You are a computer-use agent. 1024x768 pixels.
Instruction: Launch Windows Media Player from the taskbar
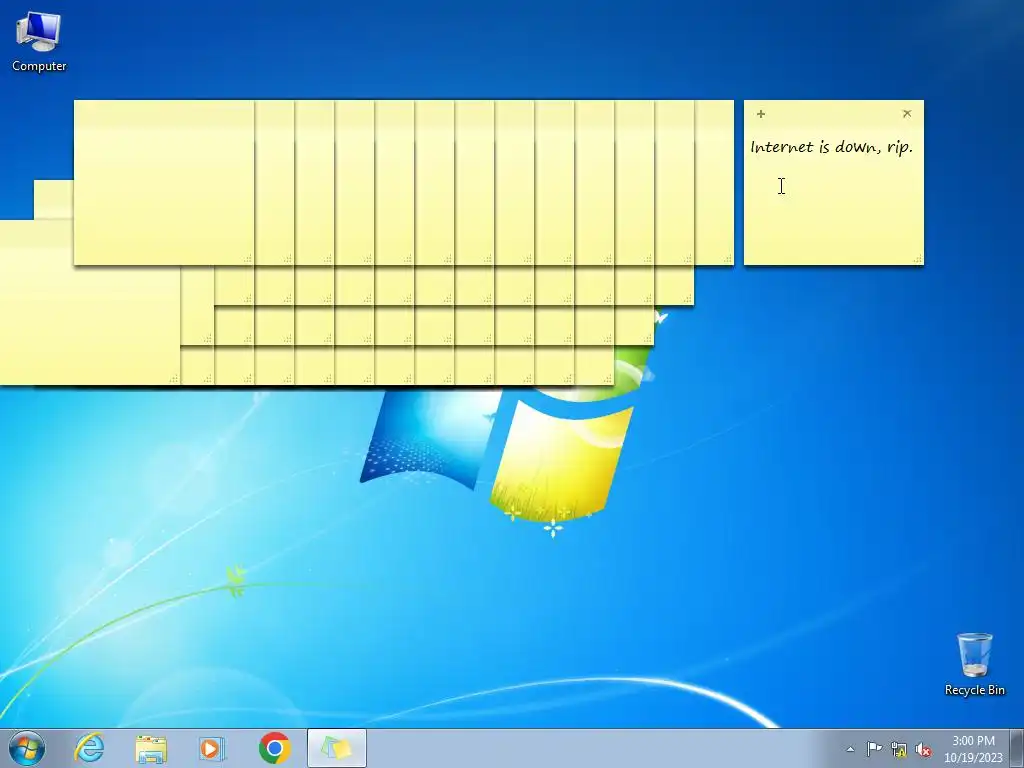[212, 748]
